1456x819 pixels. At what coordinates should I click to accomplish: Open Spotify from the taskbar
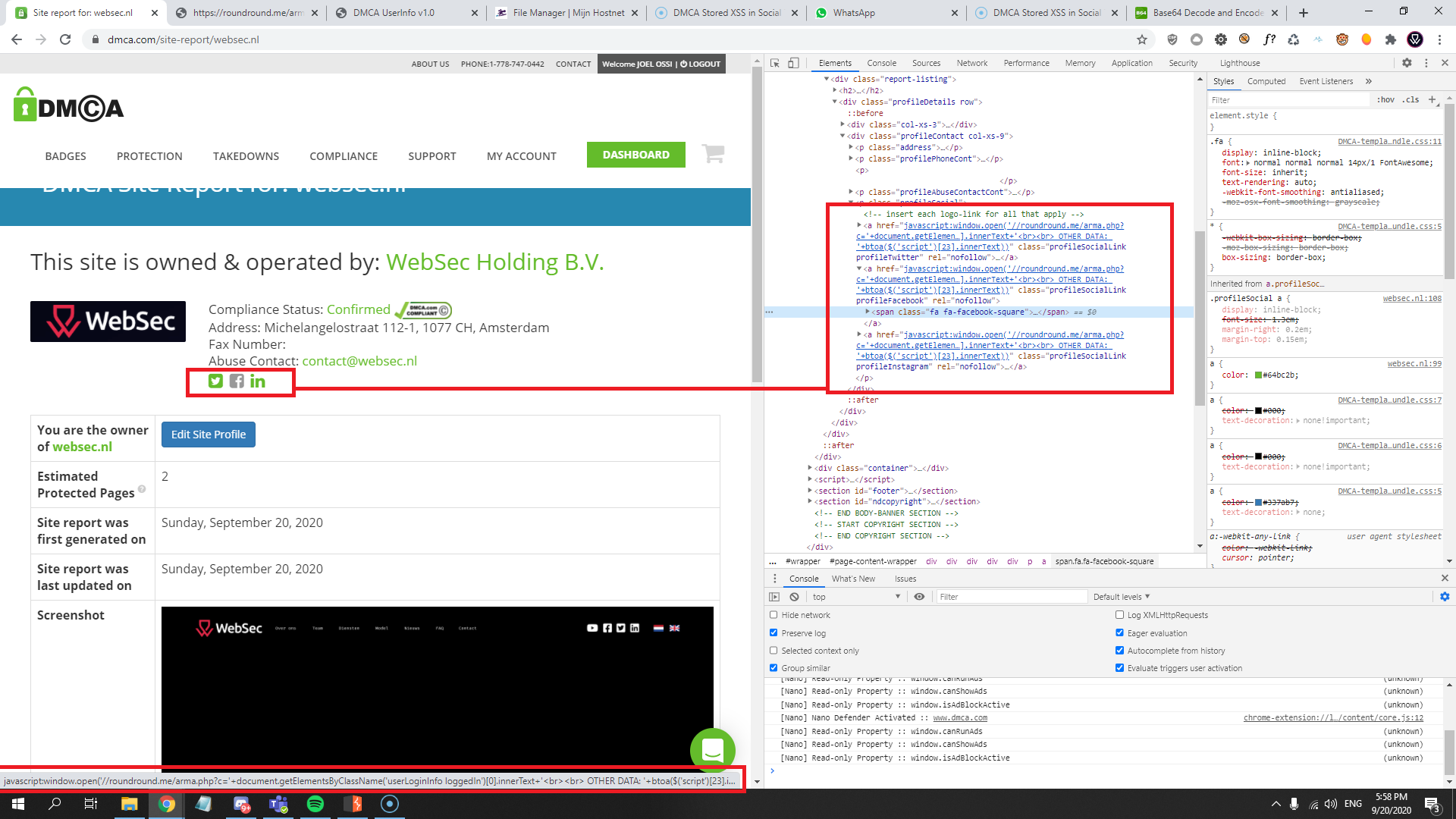315,804
